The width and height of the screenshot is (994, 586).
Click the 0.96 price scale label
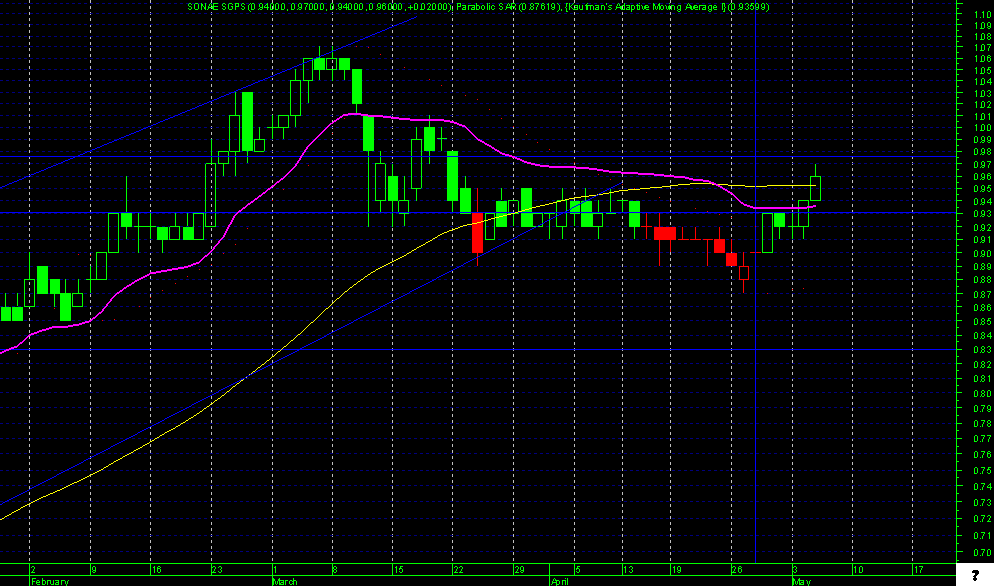click(983, 176)
